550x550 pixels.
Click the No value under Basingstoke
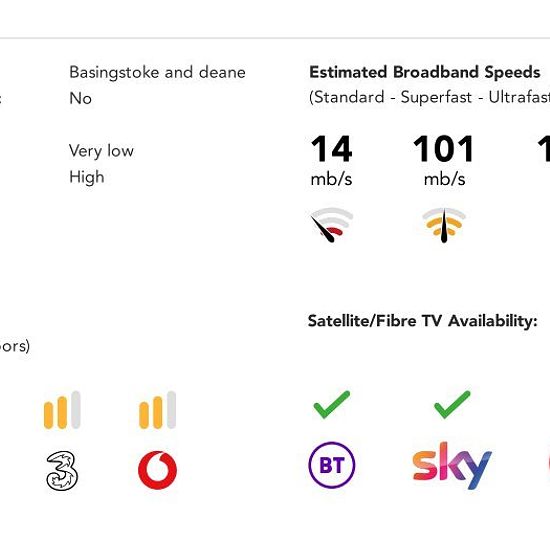coord(81,98)
